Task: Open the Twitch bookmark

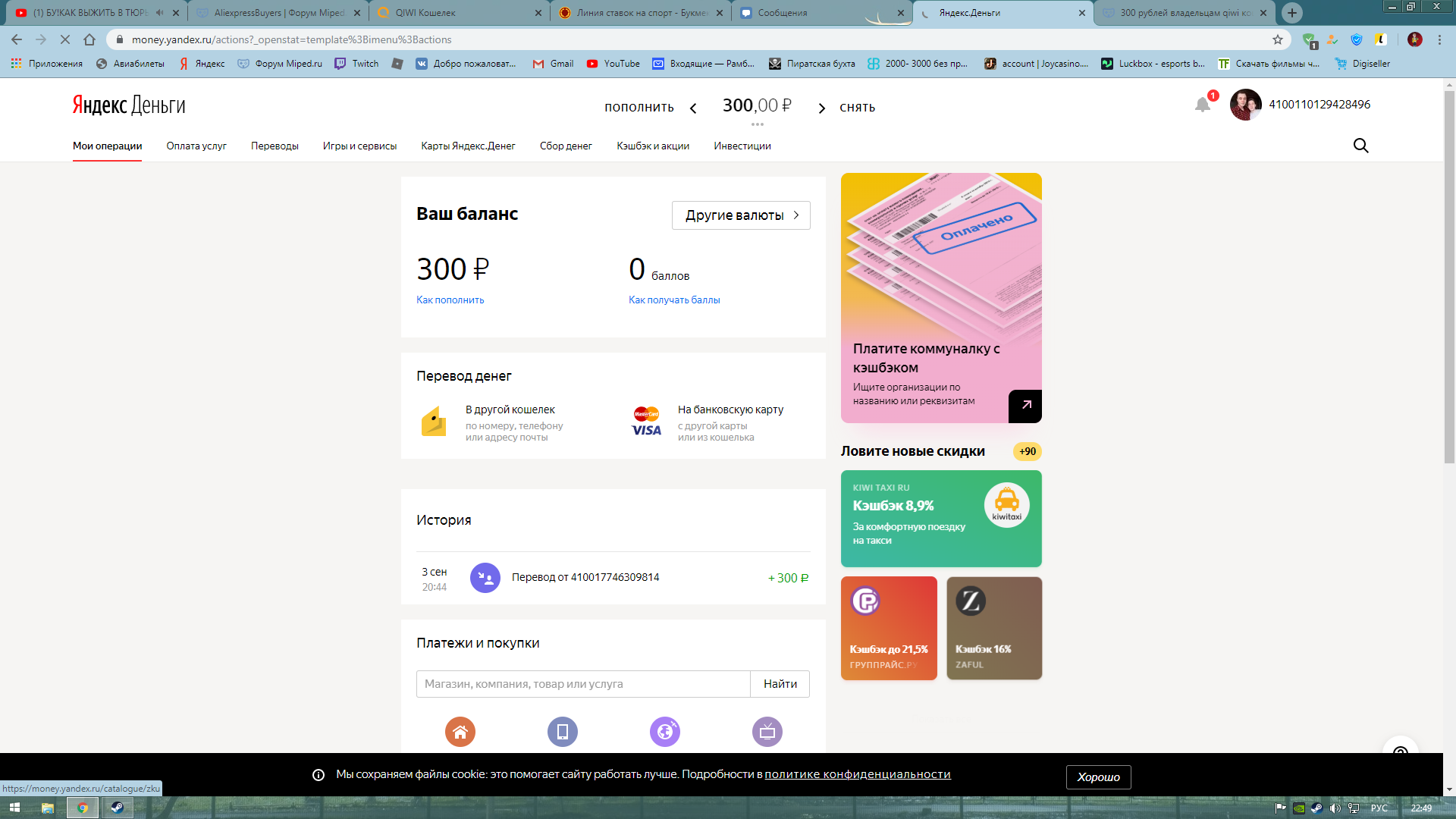Action: [x=356, y=64]
